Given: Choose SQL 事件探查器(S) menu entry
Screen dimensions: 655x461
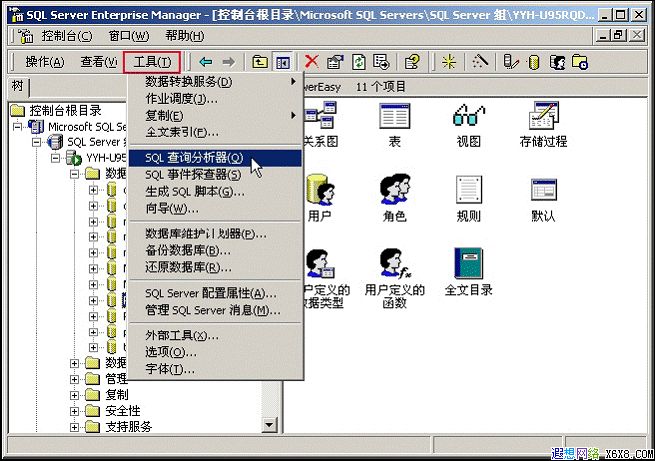Looking at the screenshot, I should [215, 175].
